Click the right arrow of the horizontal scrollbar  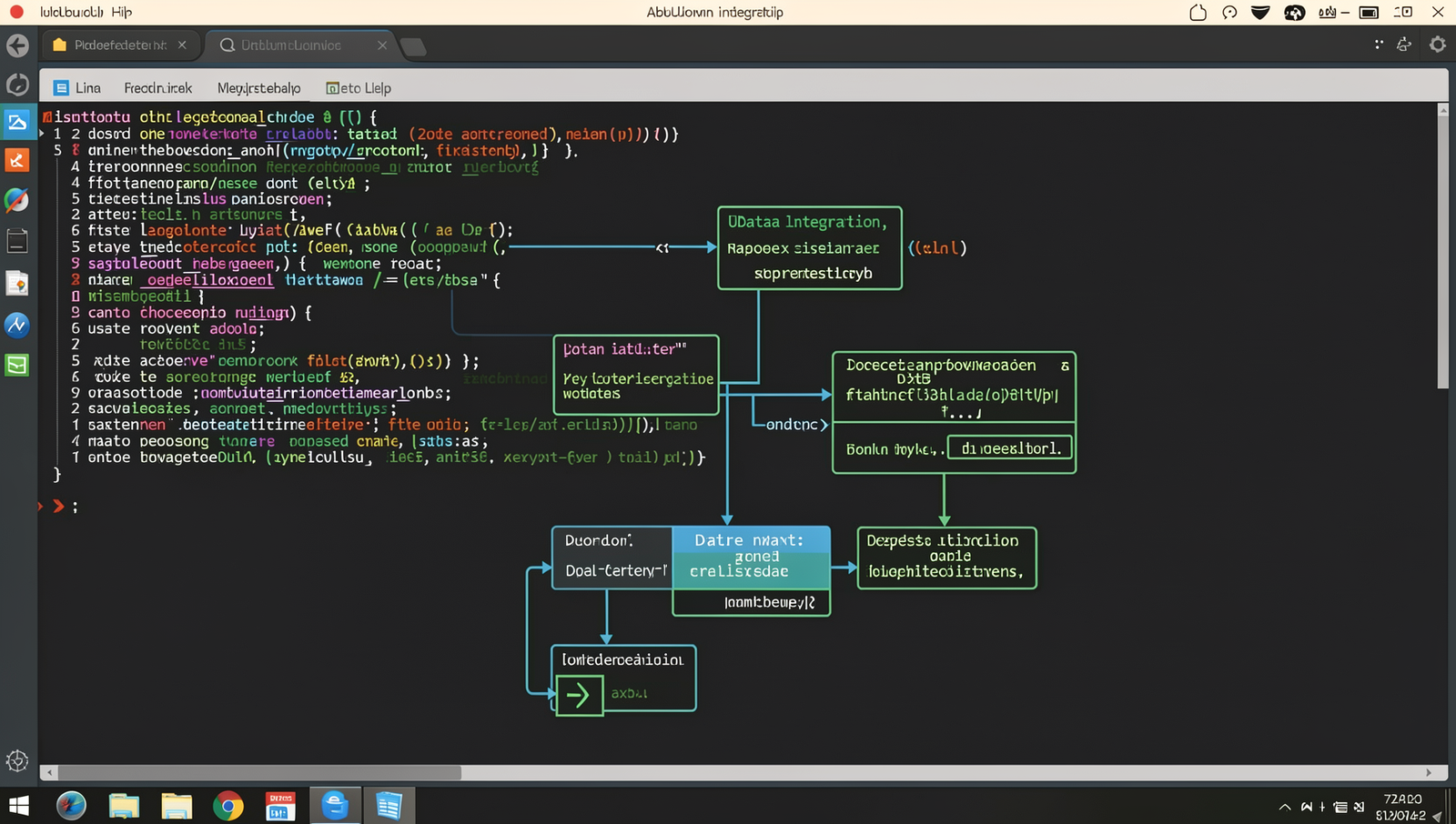click(1429, 772)
